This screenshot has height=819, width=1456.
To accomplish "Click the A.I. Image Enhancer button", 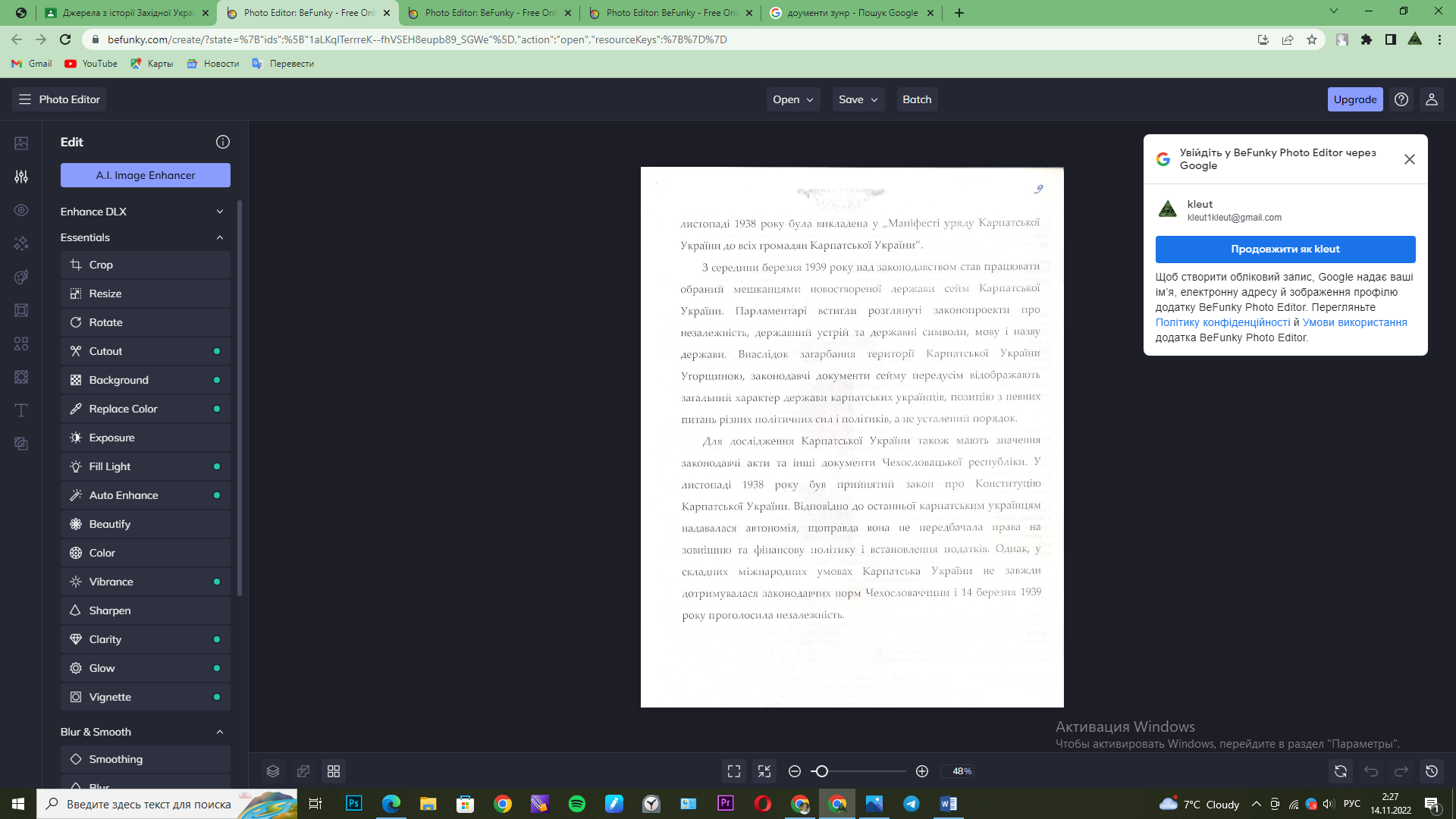I will pyautogui.click(x=146, y=175).
